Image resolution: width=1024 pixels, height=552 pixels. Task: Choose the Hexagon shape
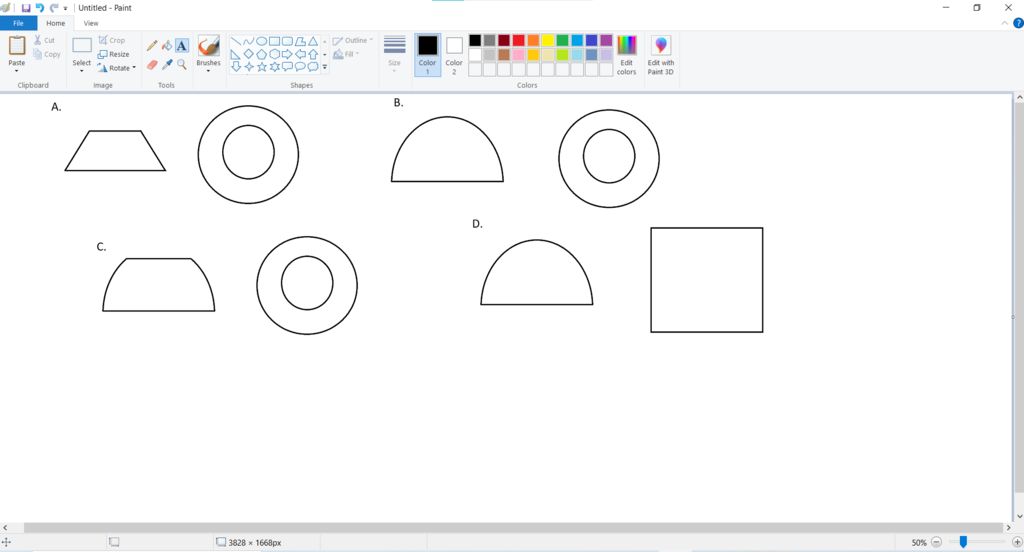click(274, 54)
